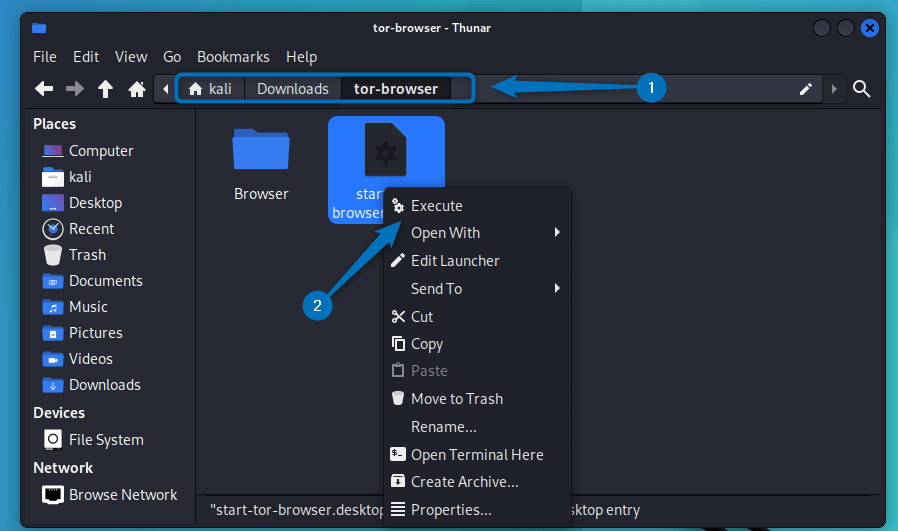Open Music in Places sidebar
Image resolution: width=898 pixels, height=531 pixels.
[x=74, y=307]
